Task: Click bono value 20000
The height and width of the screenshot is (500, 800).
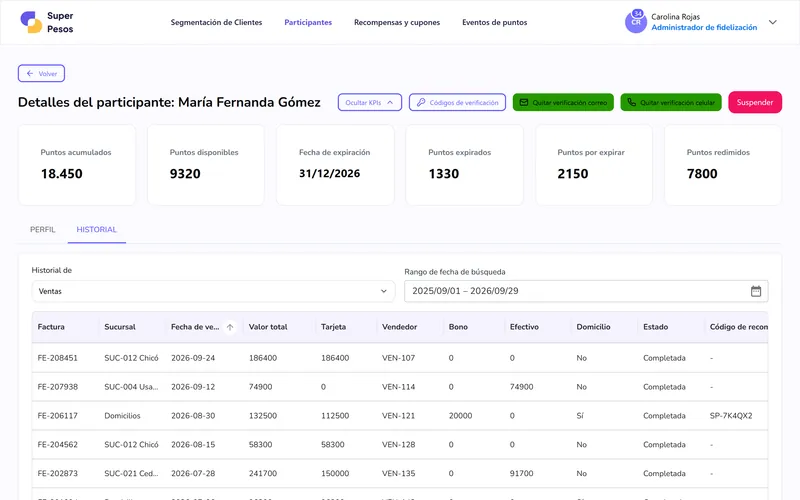Action: 460,416
